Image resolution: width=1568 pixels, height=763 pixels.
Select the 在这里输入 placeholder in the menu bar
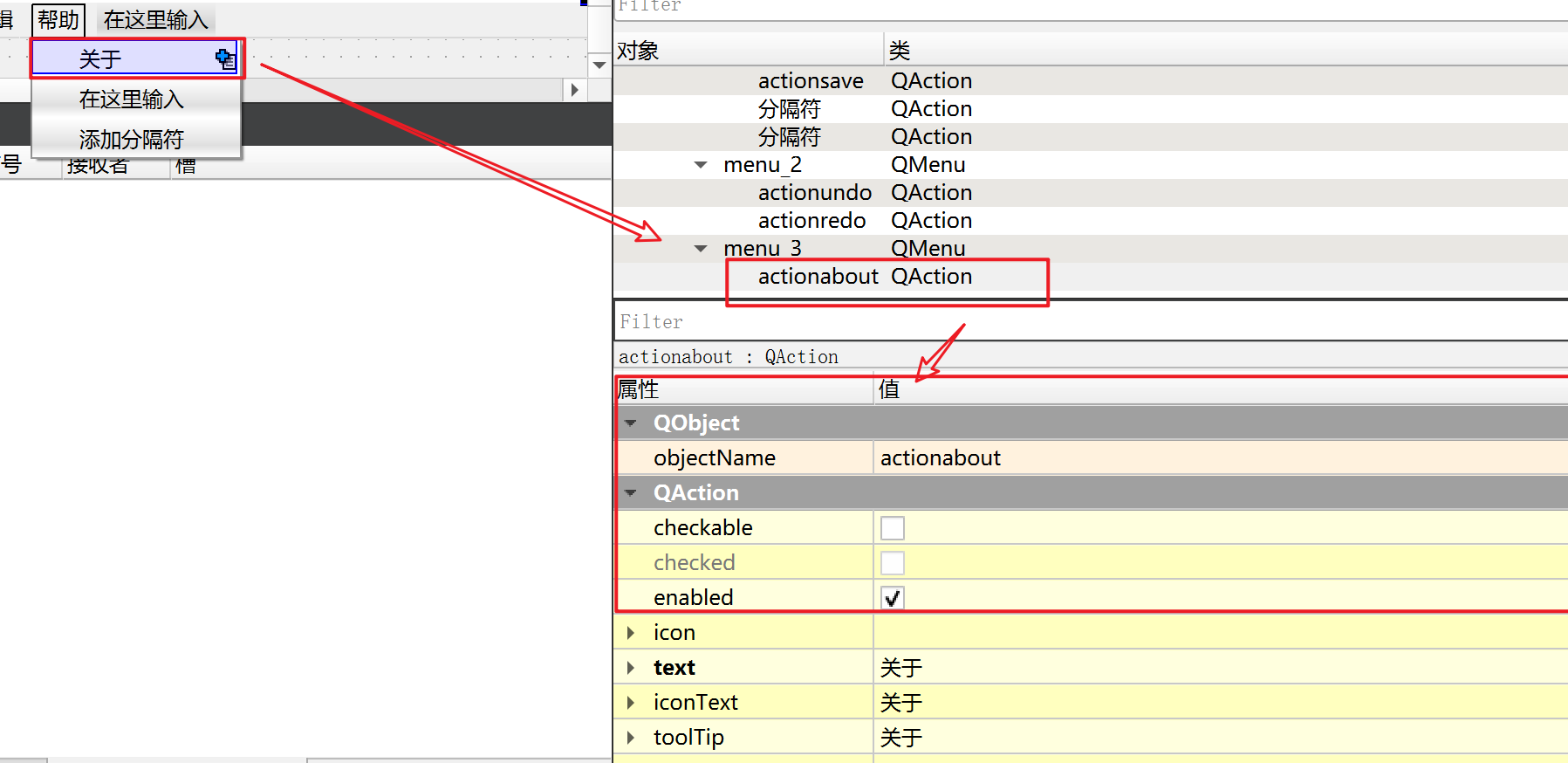click(155, 19)
